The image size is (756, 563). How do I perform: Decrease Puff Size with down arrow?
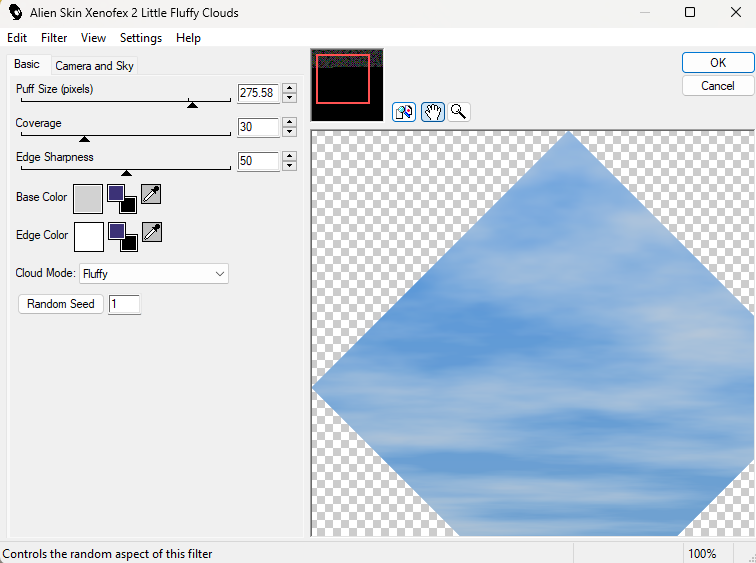point(289,97)
